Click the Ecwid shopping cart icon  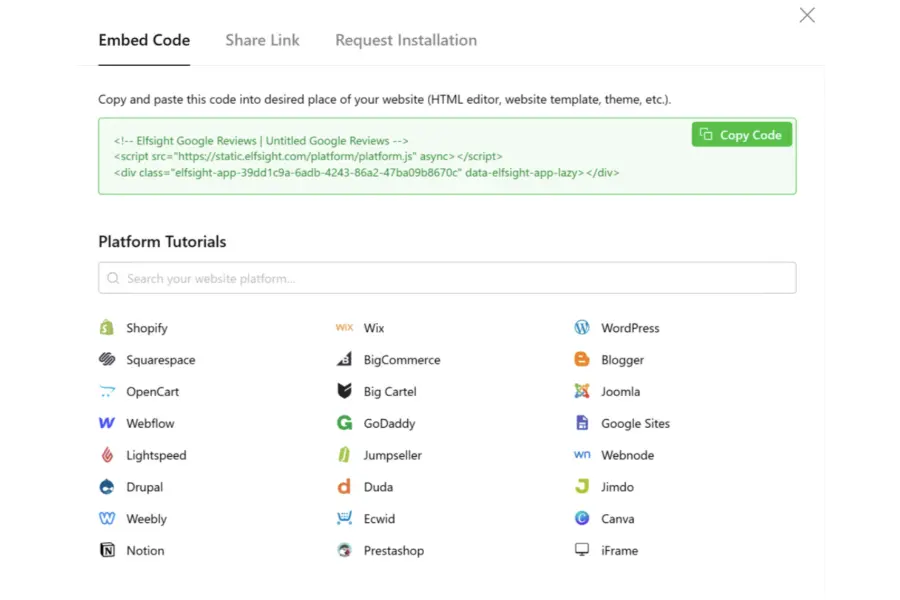point(344,518)
